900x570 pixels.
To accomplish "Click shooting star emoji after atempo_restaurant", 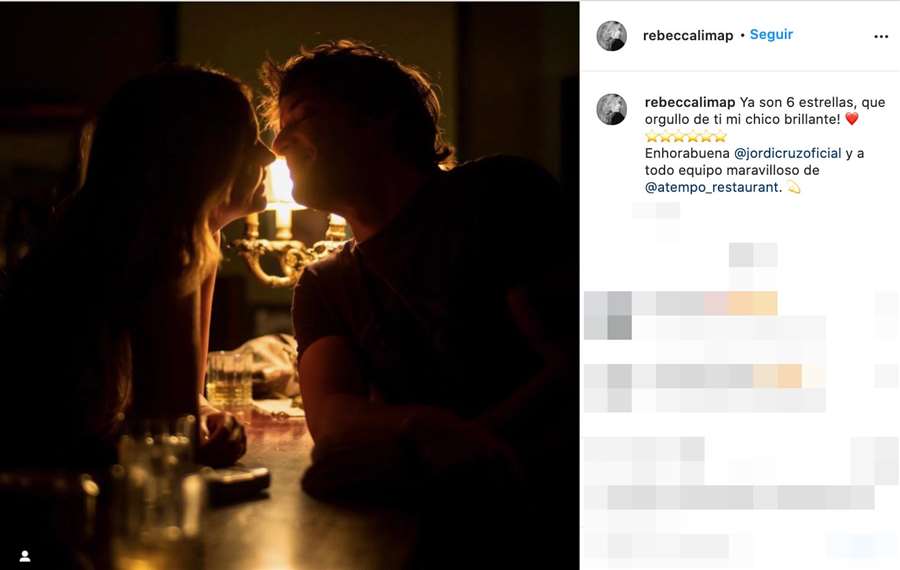I will [793, 187].
